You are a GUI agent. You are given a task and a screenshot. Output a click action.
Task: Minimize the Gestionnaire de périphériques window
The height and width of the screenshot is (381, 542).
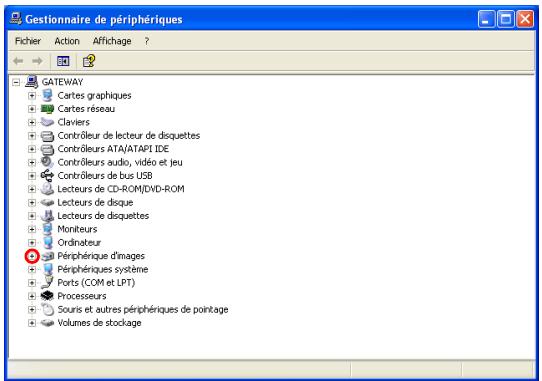[486, 19]
